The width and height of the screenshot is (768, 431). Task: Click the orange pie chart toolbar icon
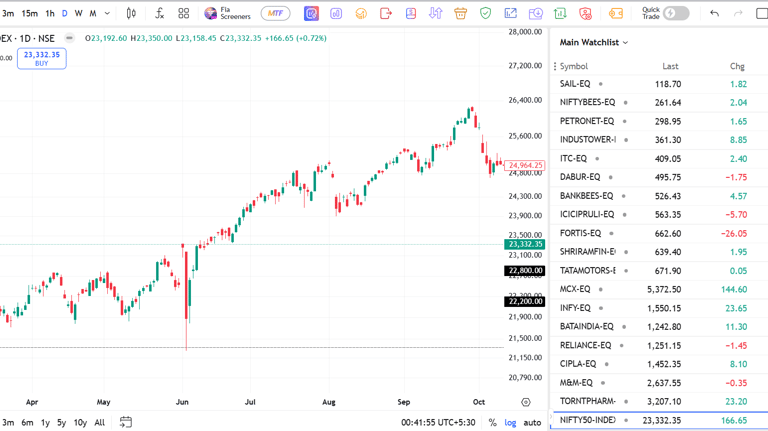361,14
